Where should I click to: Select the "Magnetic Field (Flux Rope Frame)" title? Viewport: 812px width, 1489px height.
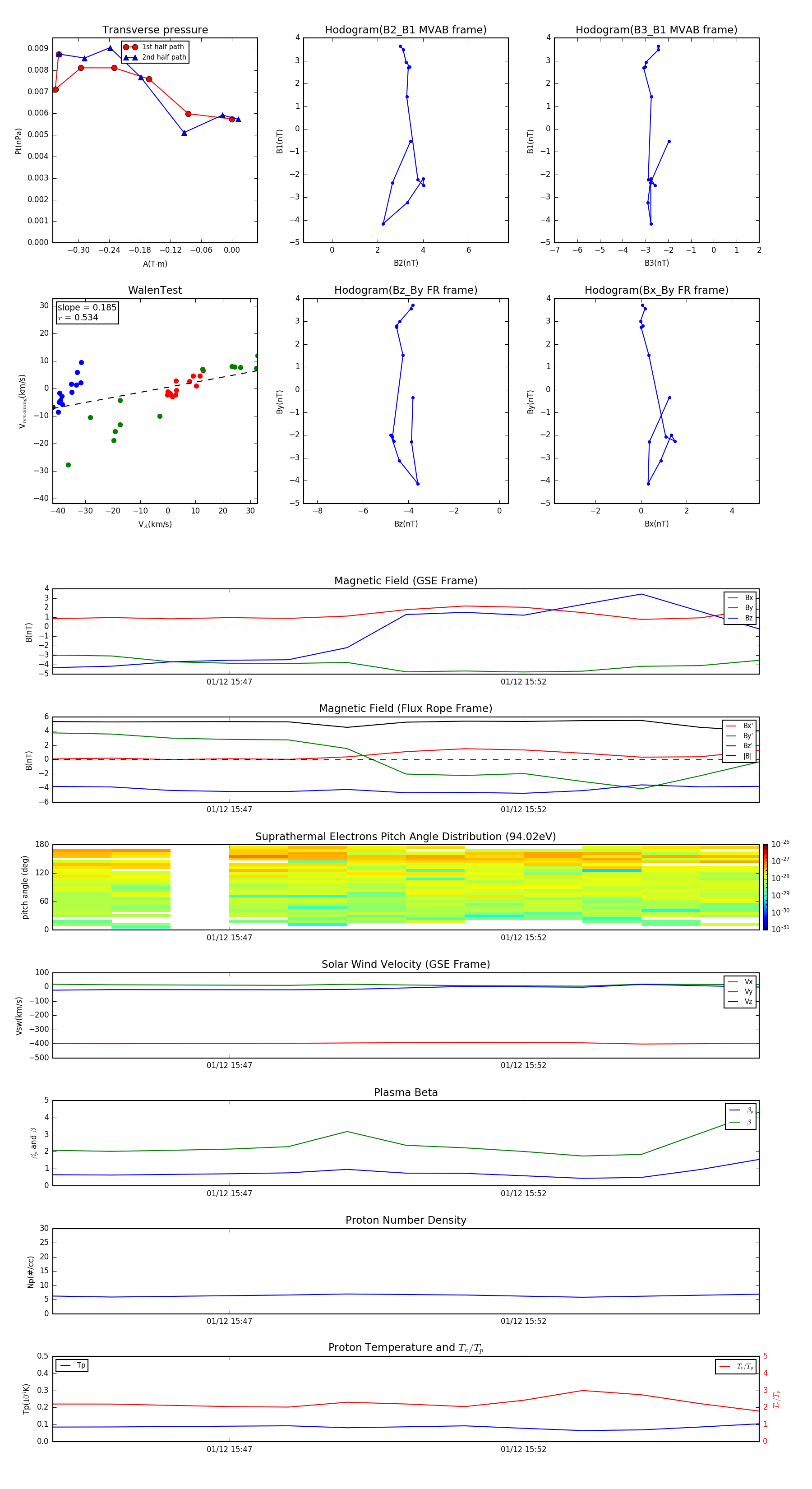[406, 709]
